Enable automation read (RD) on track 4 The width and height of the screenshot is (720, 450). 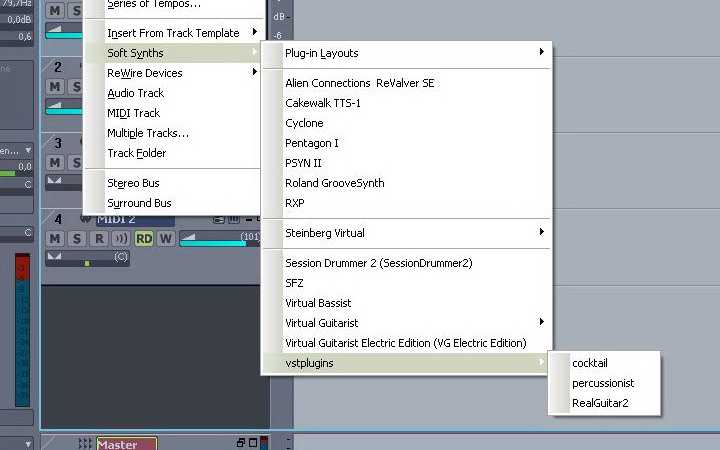[x=144, y=238]
